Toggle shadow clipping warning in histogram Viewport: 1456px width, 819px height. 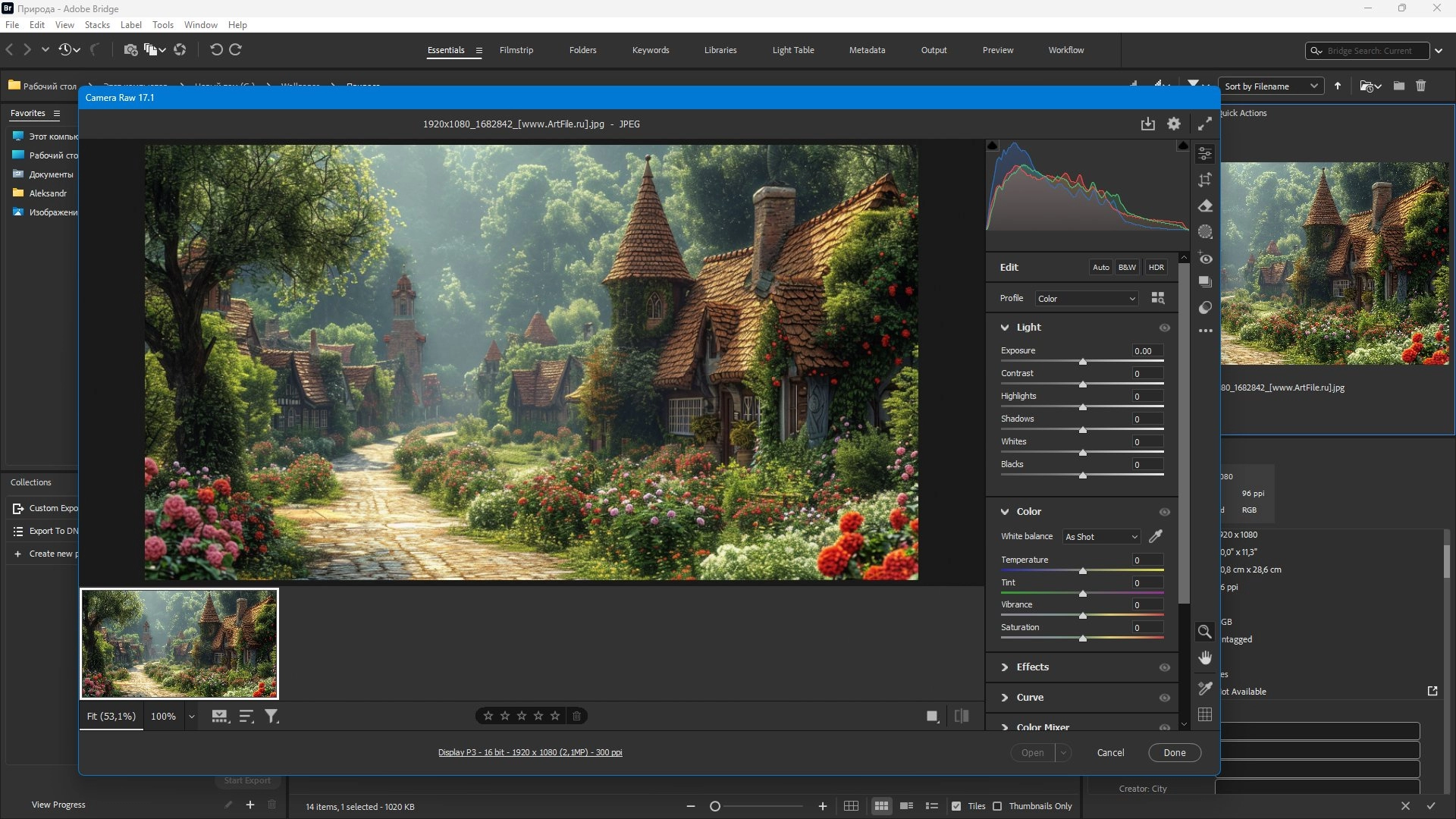tap(992, 146)
